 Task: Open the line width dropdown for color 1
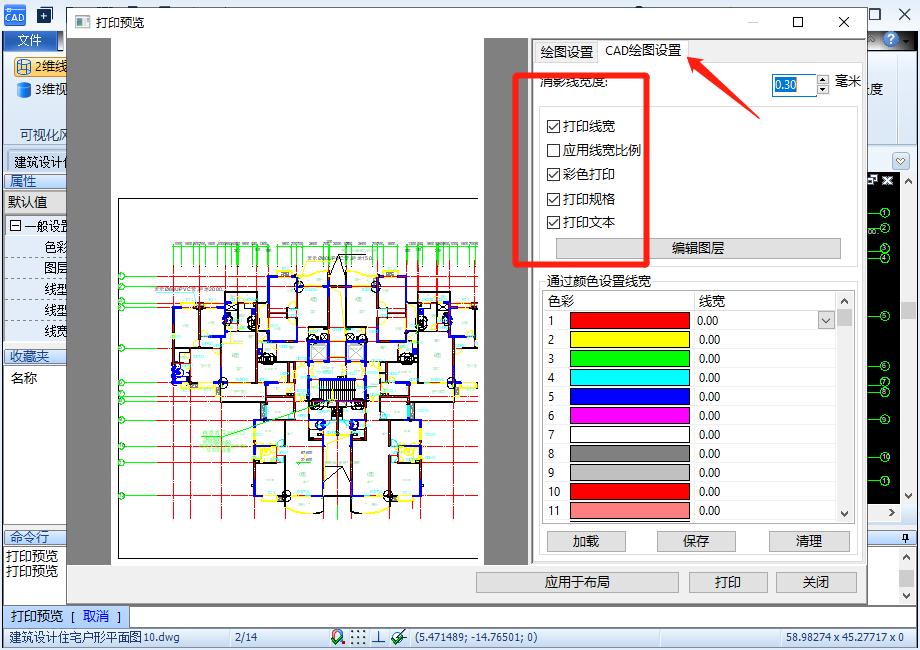(x=825, y=321)
